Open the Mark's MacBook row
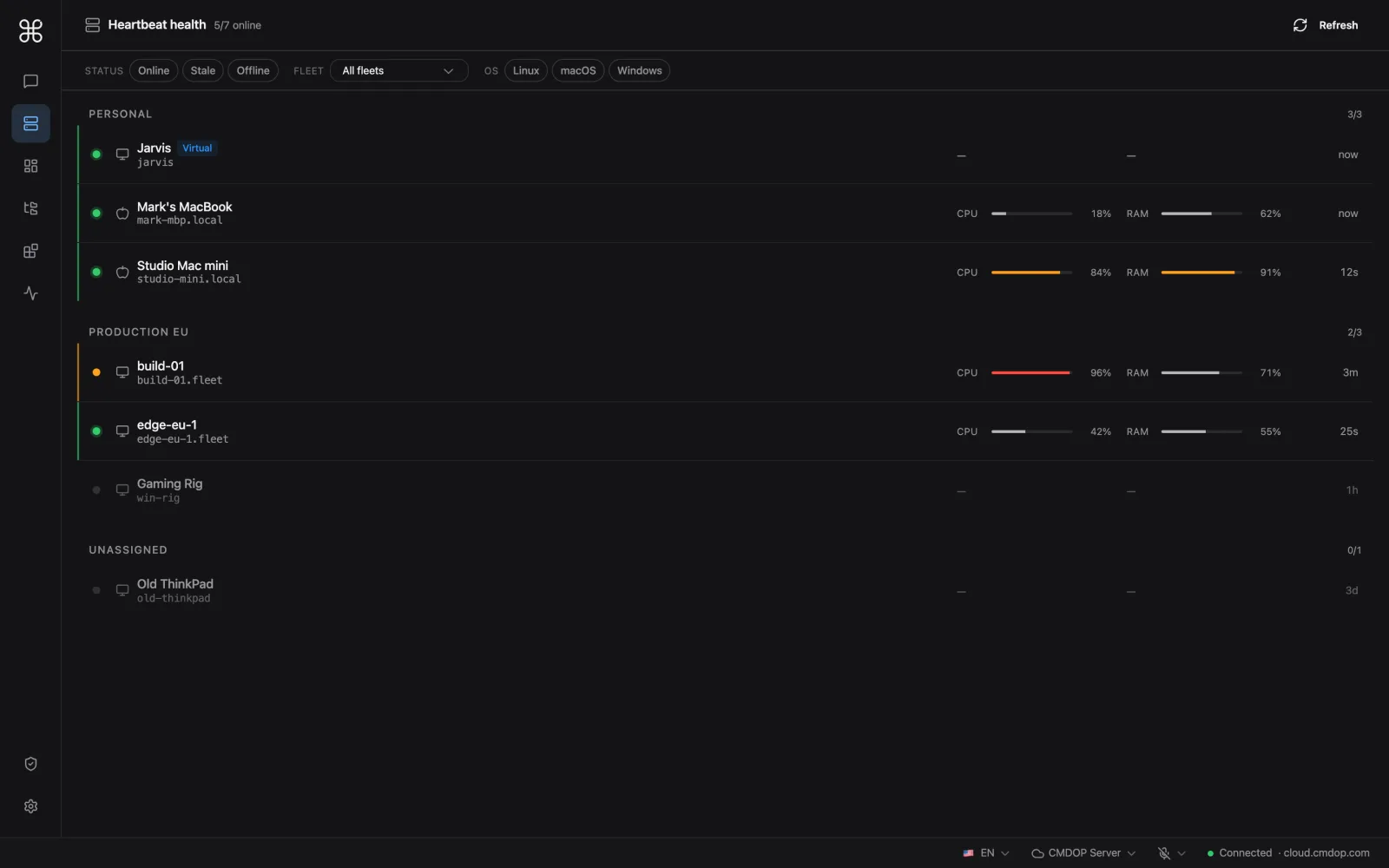This screenshot has height=868, width=1389. [725, 213]
